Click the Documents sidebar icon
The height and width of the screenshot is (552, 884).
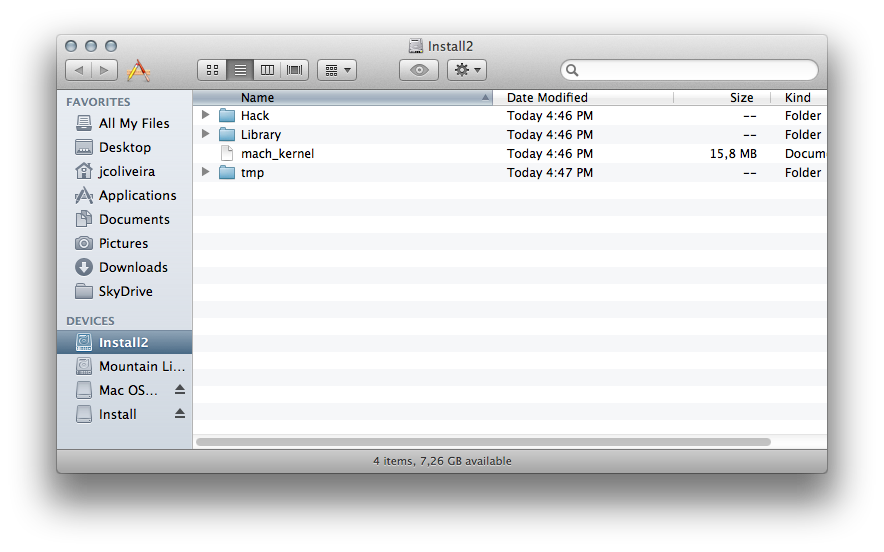pos(83,219)
